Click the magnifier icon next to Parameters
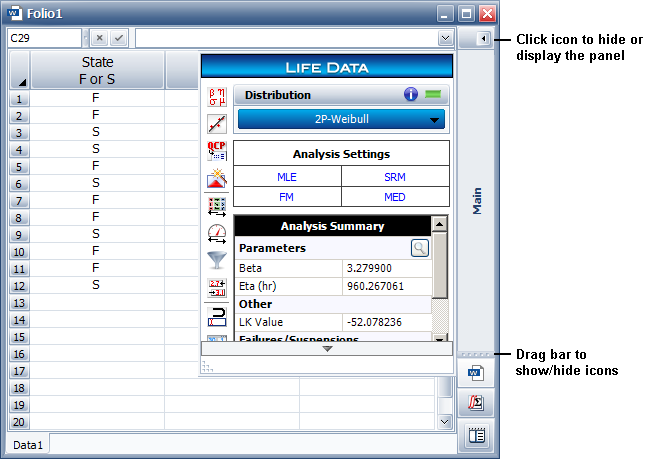The width and height of the screenshot is (646, 459). click(x=420, y=247)
